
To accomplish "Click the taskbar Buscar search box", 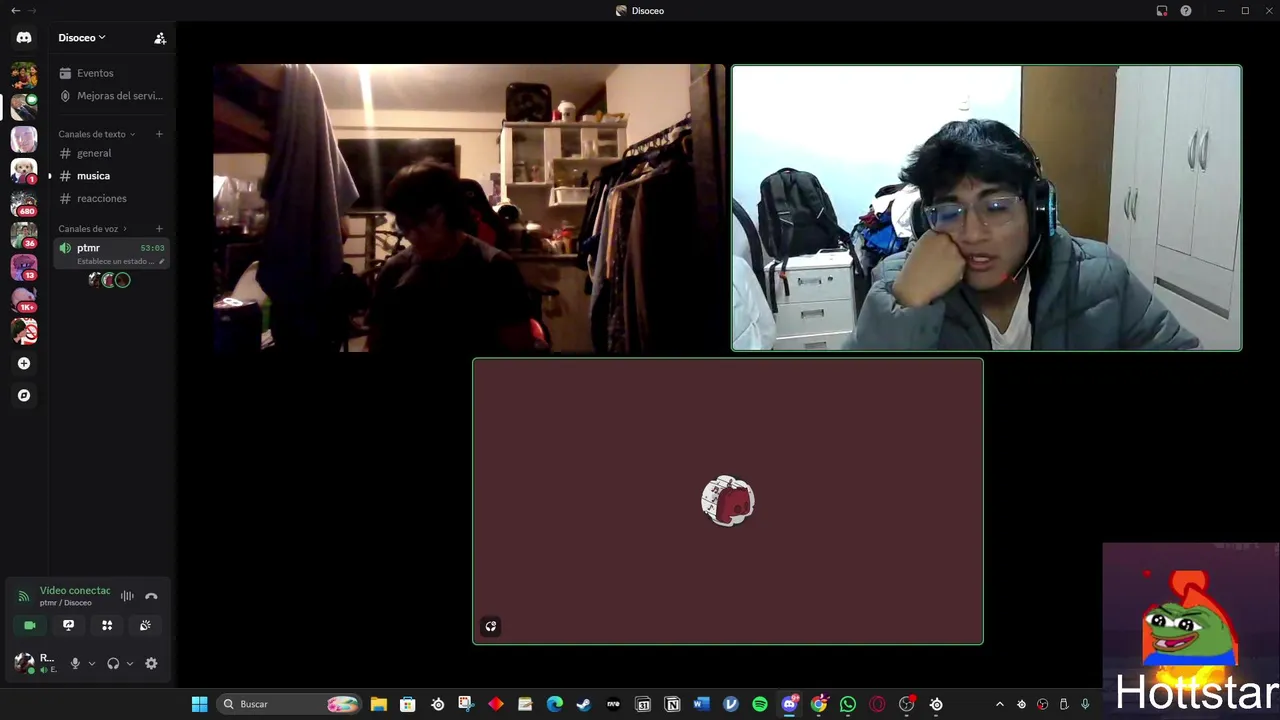I will coord(289,704).
